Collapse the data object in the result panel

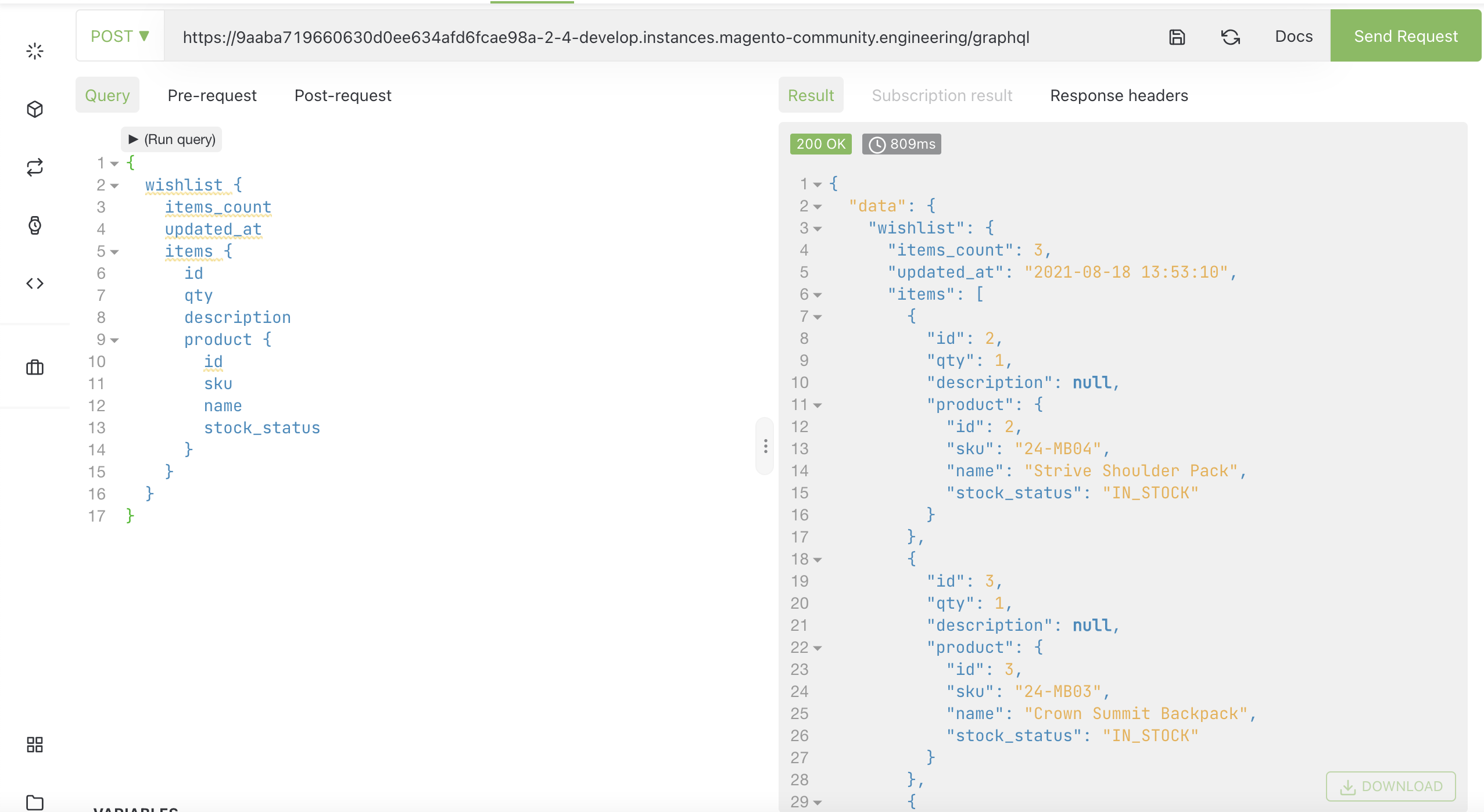pos(817,206)
